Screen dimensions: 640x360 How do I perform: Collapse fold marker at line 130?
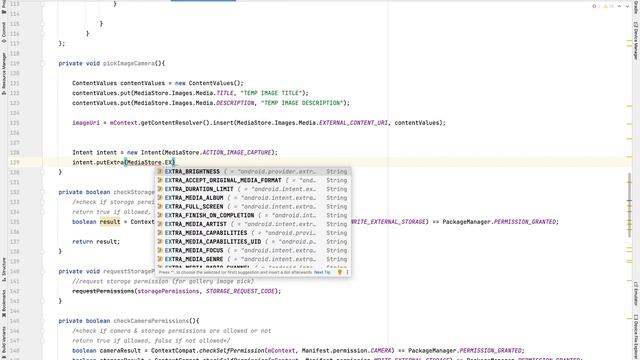[x=42, y=172]
